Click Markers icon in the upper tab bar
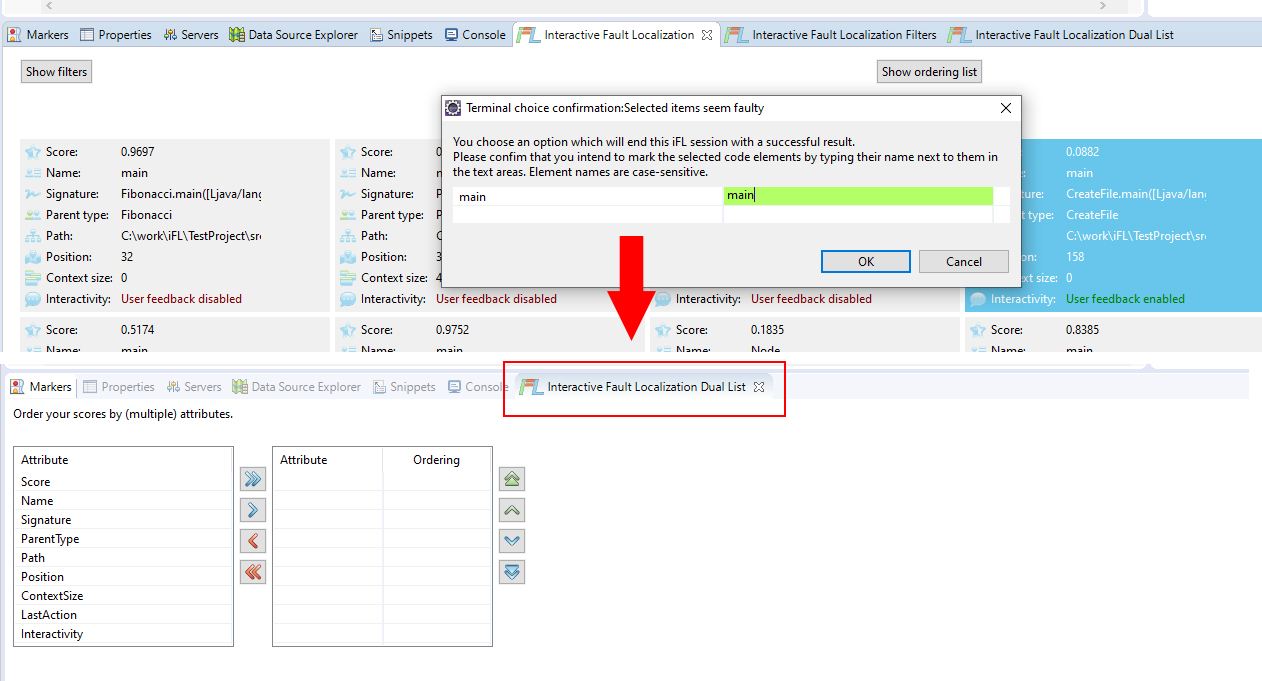The height and width of the screenshot is (681, 1262). click(15, 35)
